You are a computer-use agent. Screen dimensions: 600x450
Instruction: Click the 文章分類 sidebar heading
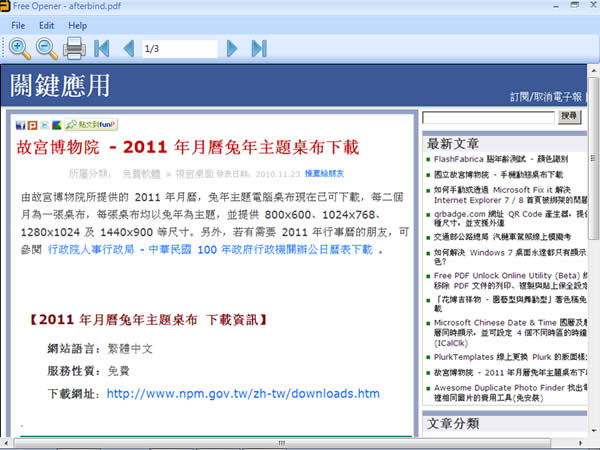tap(453, 424)
